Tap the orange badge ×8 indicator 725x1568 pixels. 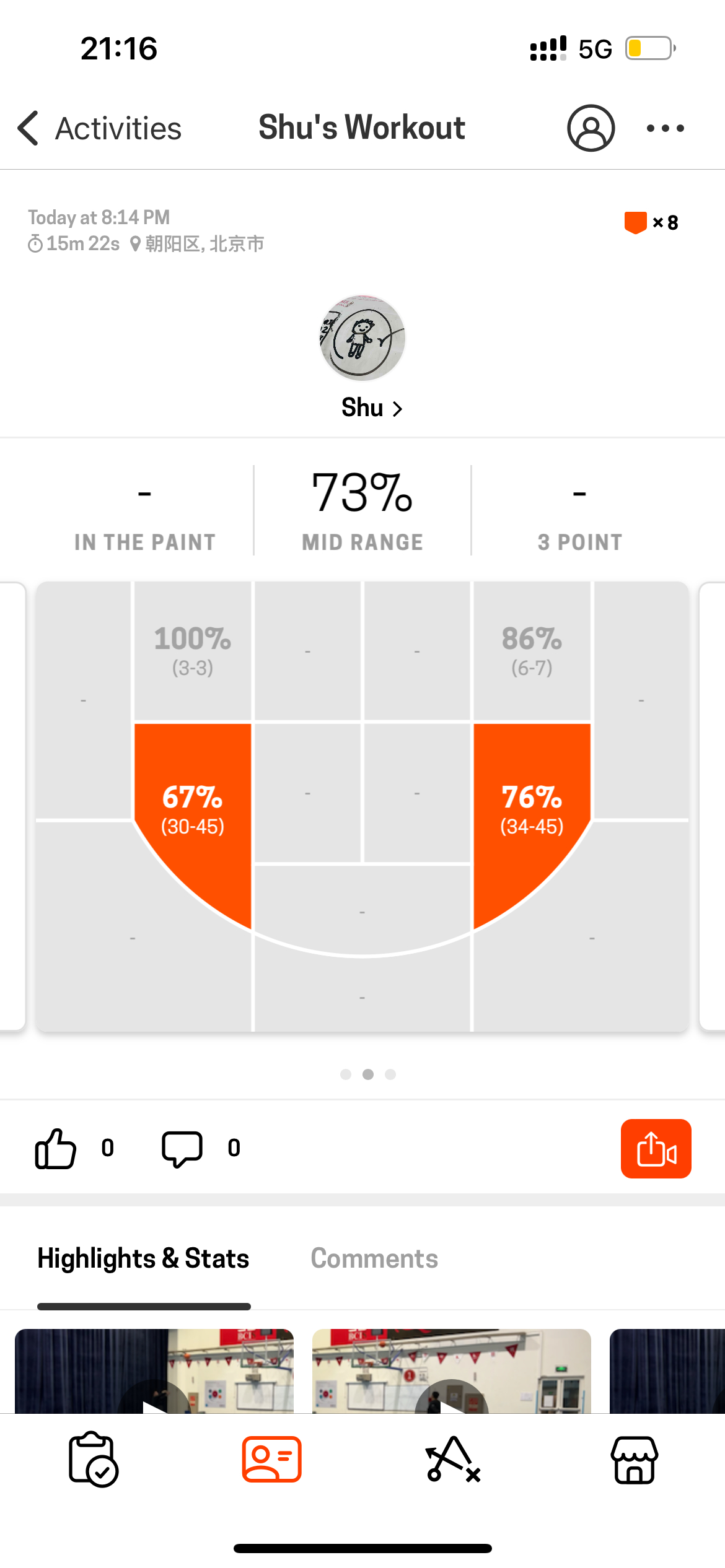pos(651,222)
